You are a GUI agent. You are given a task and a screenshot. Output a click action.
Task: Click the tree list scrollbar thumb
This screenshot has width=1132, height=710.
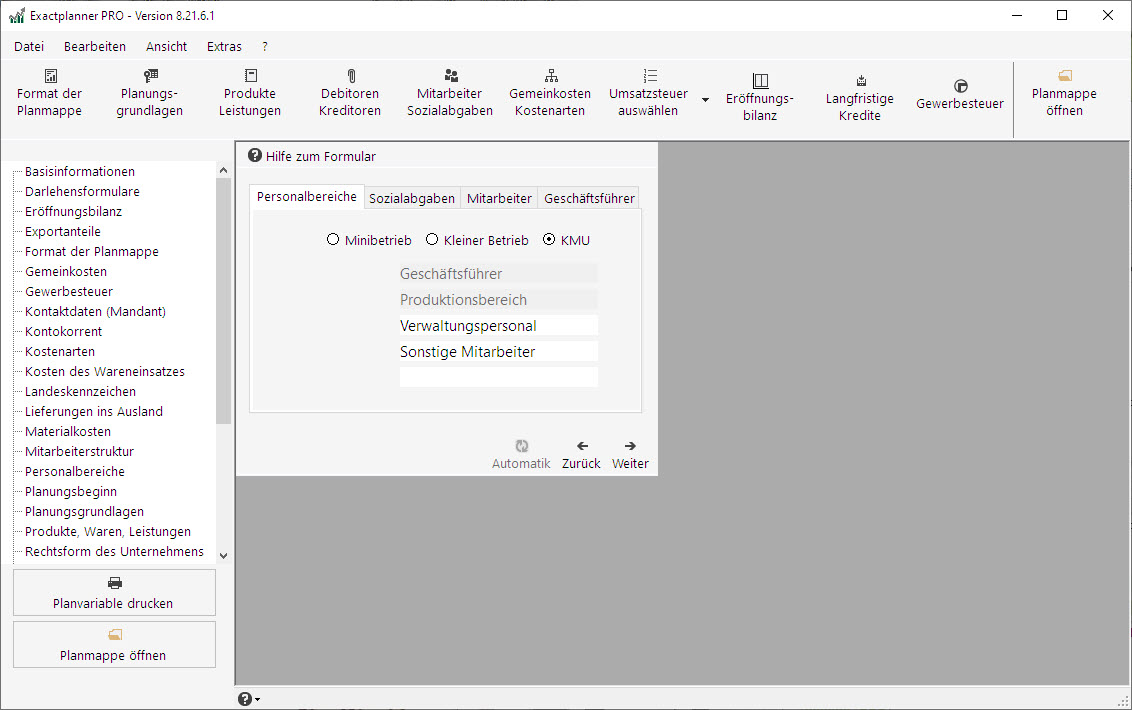223,300
